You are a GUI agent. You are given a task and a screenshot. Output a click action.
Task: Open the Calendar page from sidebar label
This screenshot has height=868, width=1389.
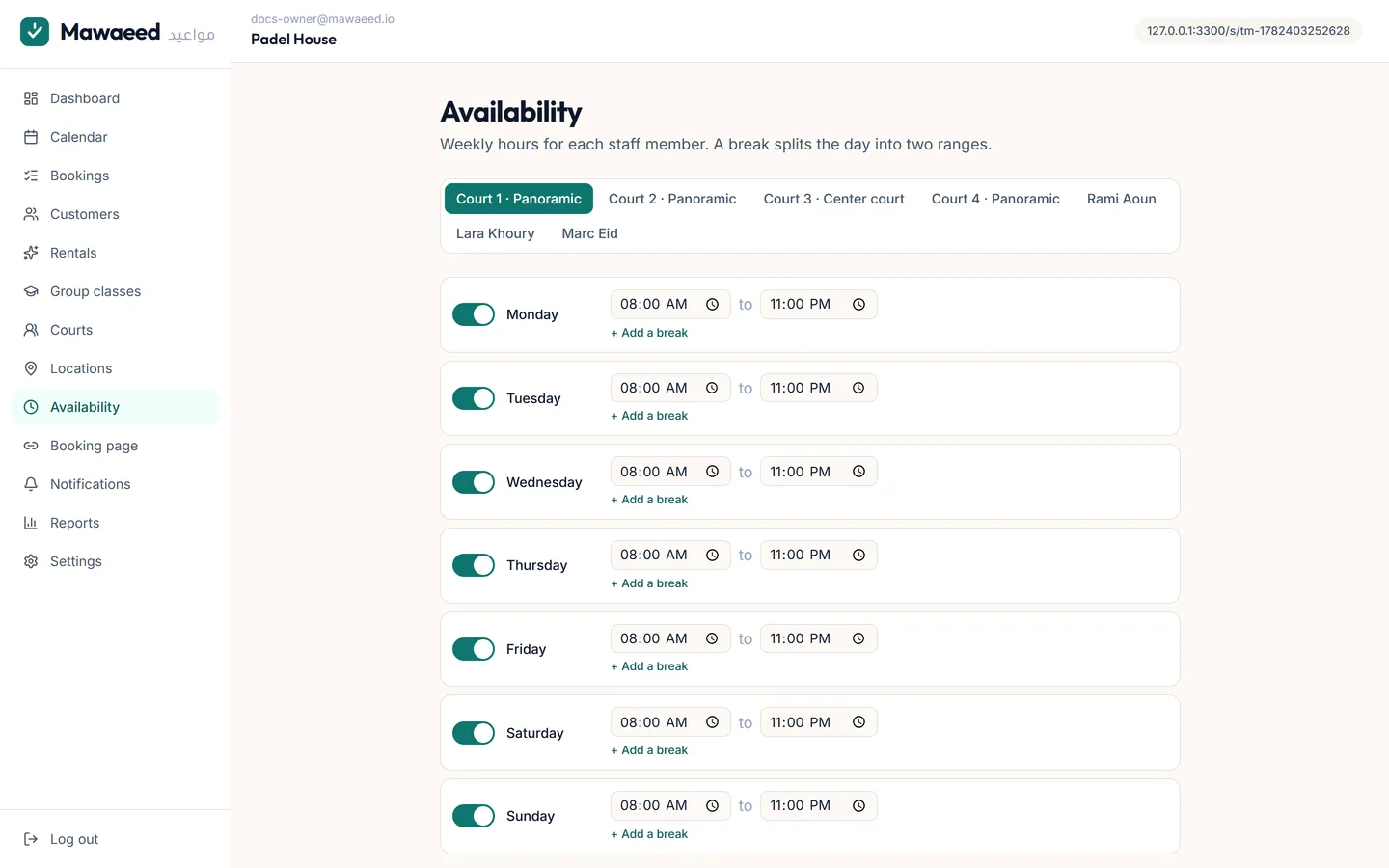pyautogui.click(x=79, y=137)
